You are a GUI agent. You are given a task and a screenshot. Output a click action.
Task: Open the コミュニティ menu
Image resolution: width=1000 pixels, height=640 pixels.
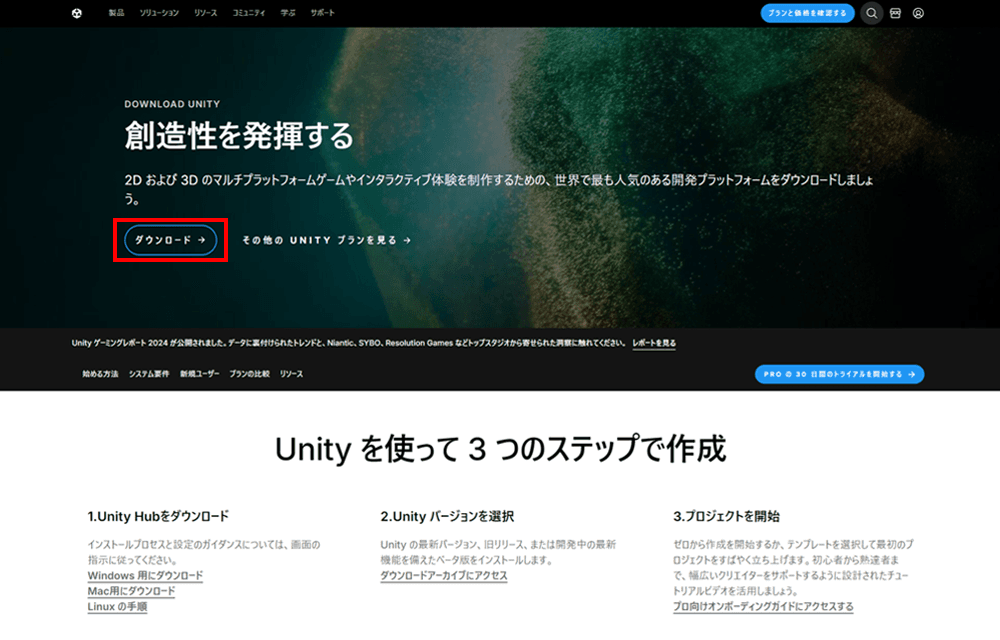[249, 13]
